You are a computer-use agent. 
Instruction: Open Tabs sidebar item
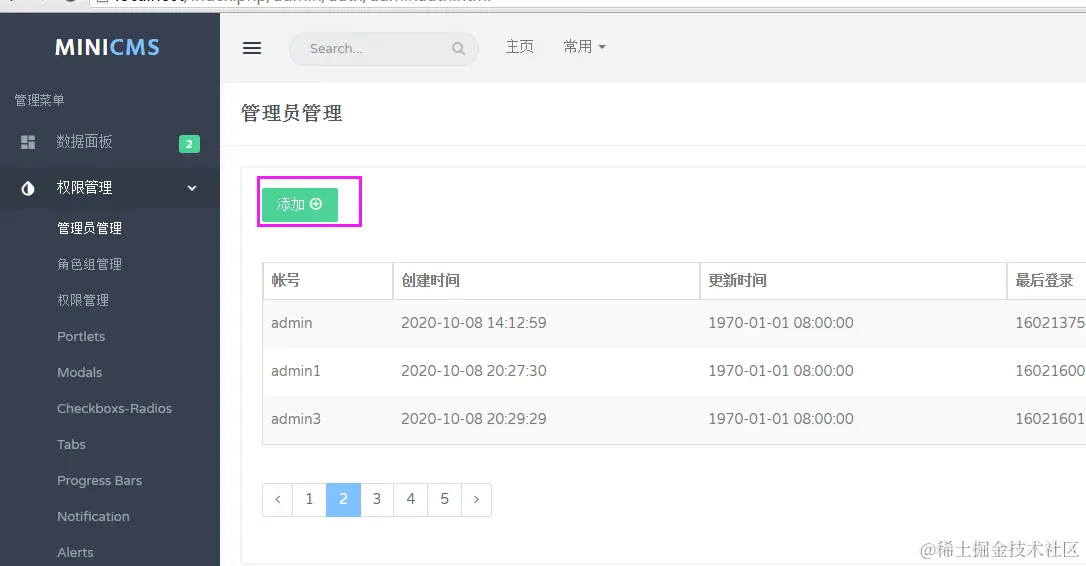pyautogui.click(x=71, y=444)
